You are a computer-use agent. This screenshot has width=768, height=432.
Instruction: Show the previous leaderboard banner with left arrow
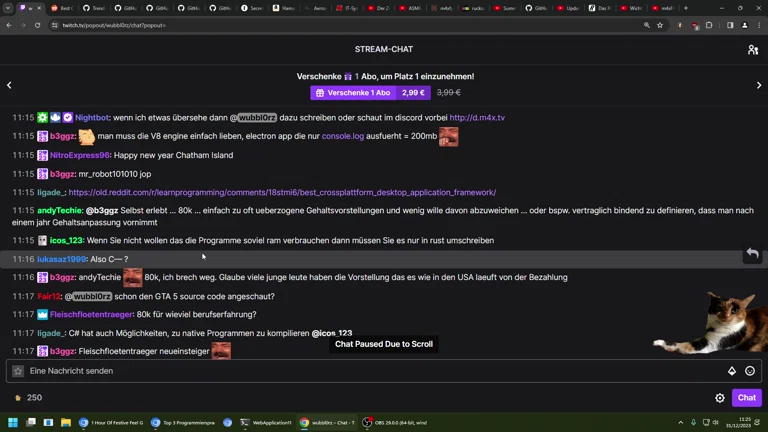point(9,85)
